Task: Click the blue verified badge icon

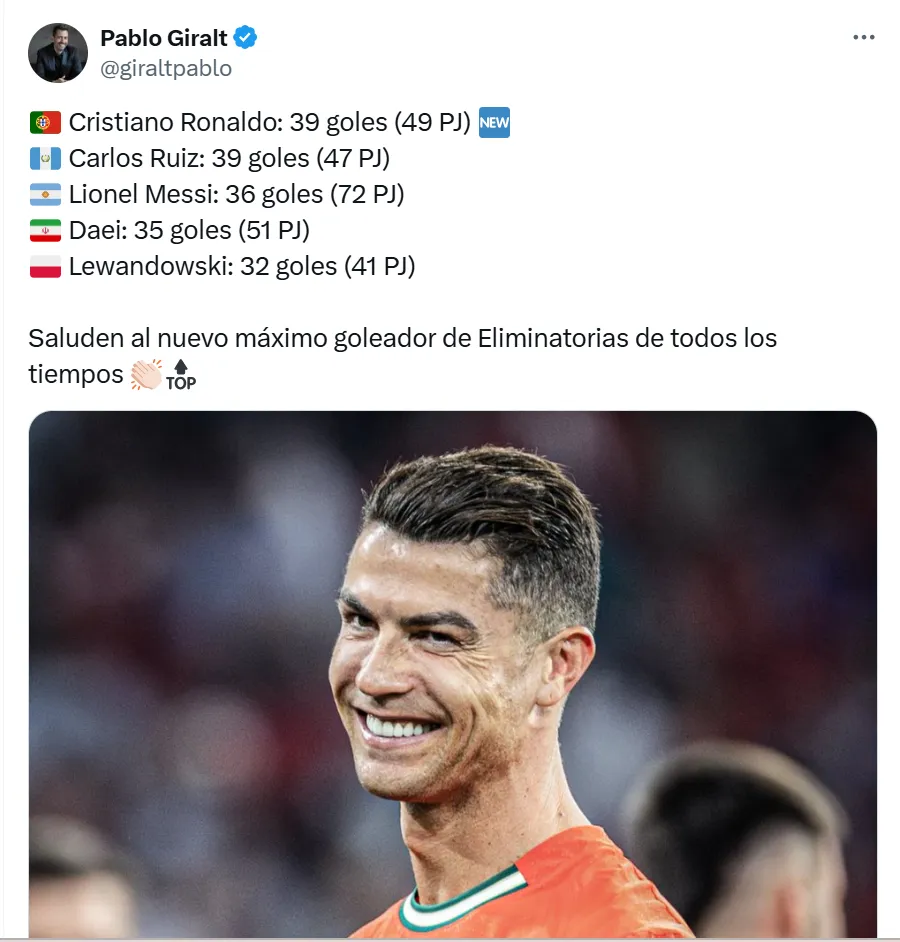Action: pyautogui.click(x=245, y=37)
